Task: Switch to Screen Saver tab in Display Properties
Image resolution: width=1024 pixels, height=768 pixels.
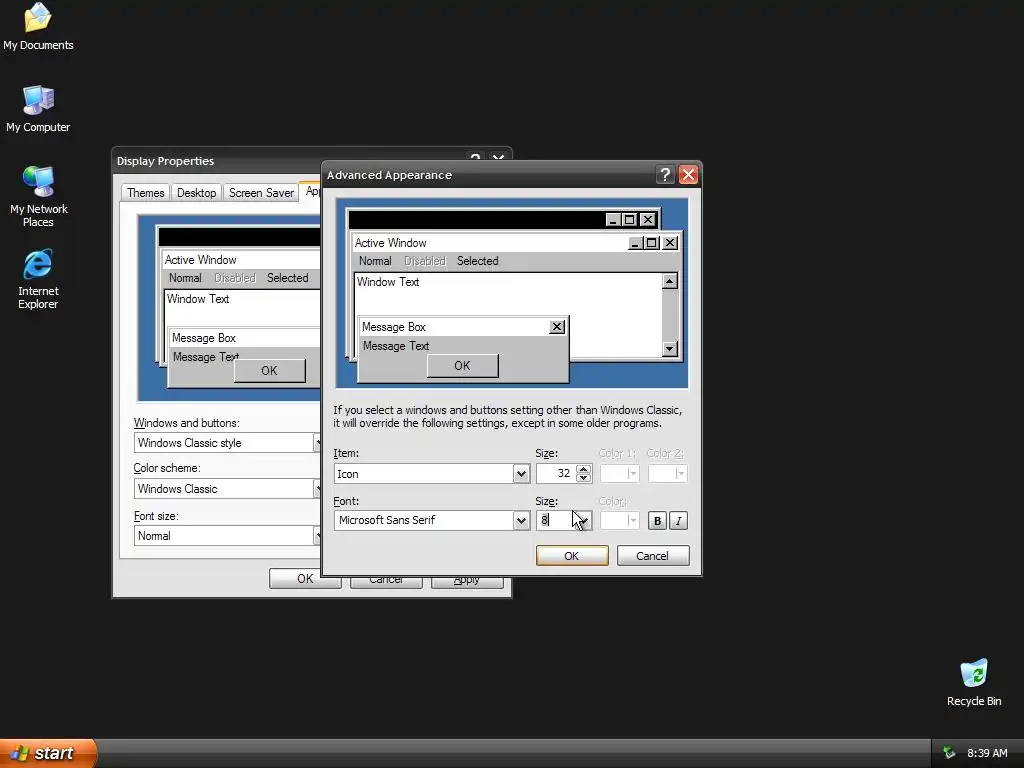Action: click(x=261, y=193)
